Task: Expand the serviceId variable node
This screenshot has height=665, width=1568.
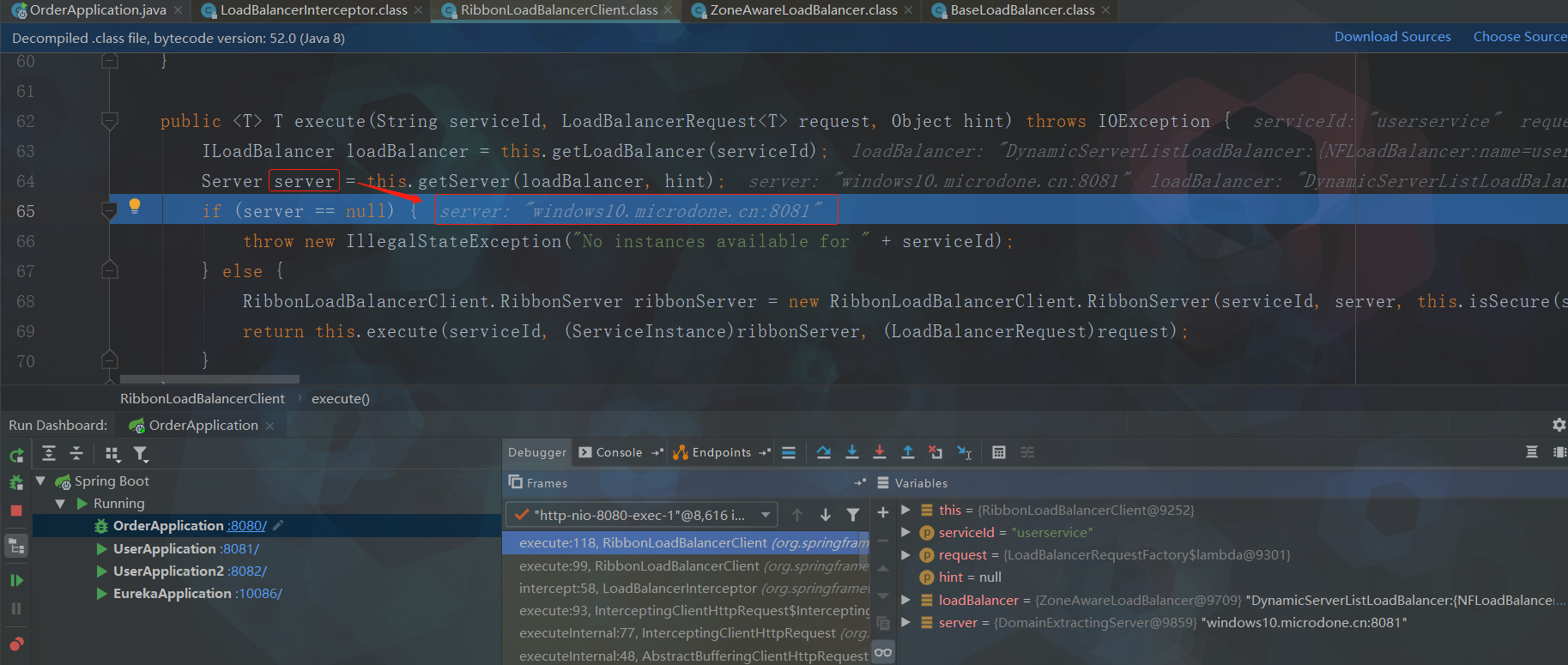Action: [905, 532]
